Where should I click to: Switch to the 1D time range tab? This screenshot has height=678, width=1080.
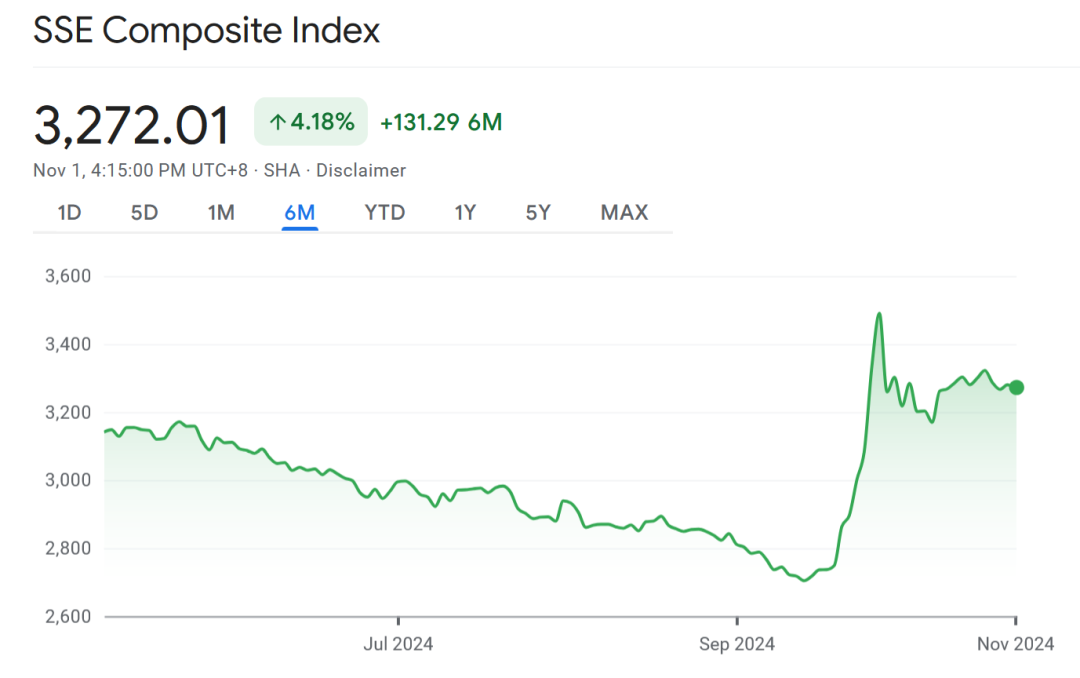(69, 212)
